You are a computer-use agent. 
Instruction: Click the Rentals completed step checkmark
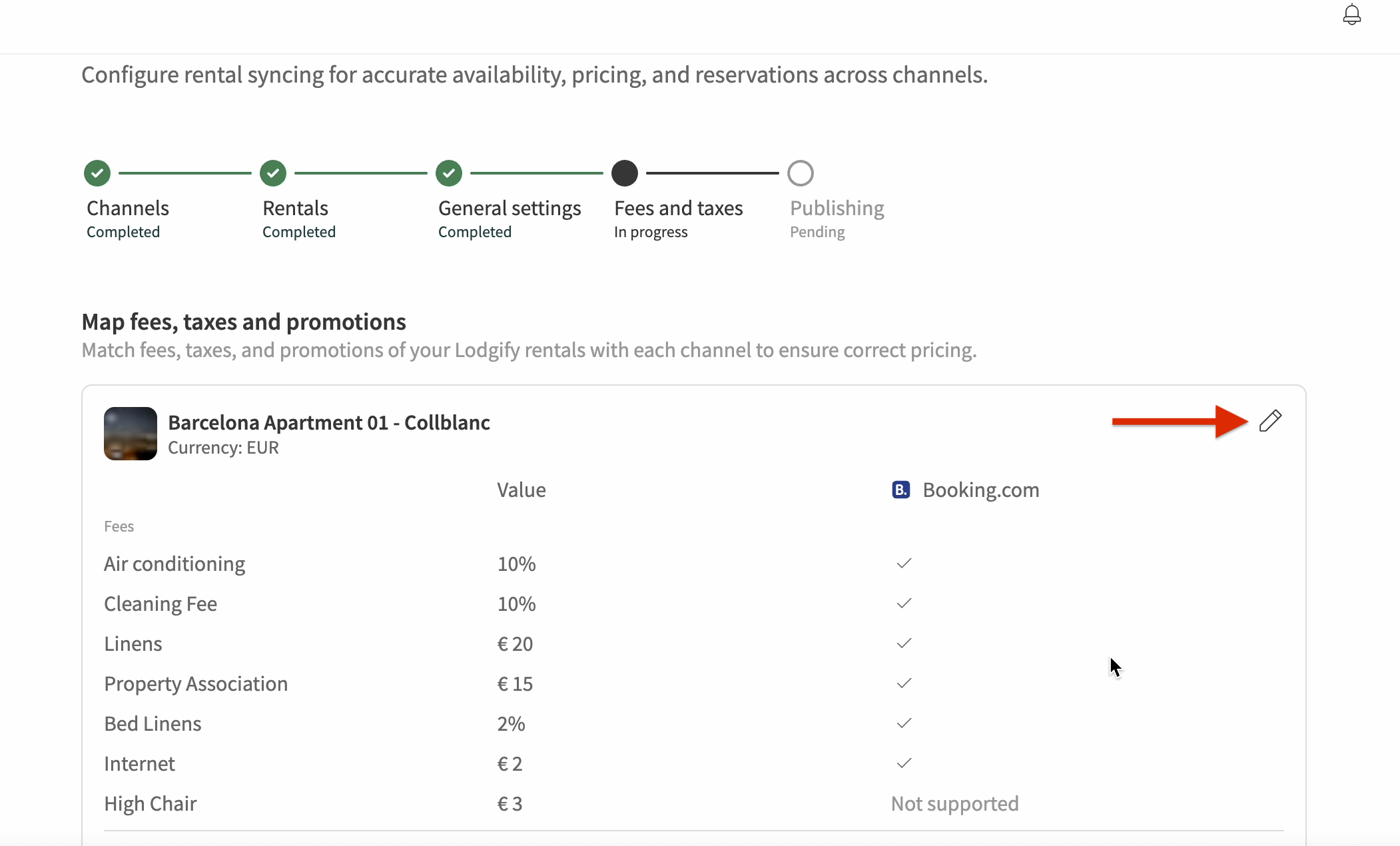[x=273, y=173]
